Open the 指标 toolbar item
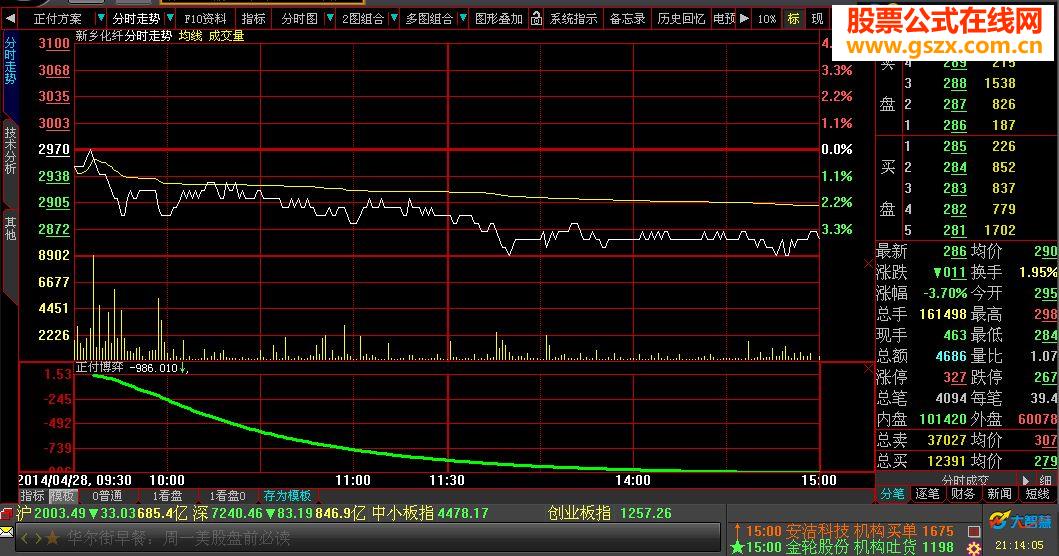This screenshot has height=556, width=1059. pyautogui.click(x=254, y=19)
